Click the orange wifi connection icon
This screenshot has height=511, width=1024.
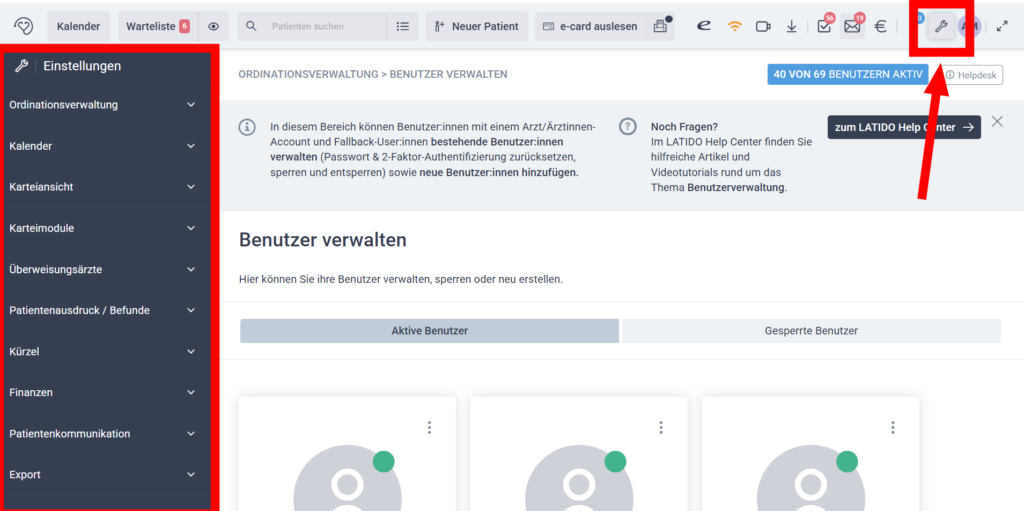(x=734, y=26)
